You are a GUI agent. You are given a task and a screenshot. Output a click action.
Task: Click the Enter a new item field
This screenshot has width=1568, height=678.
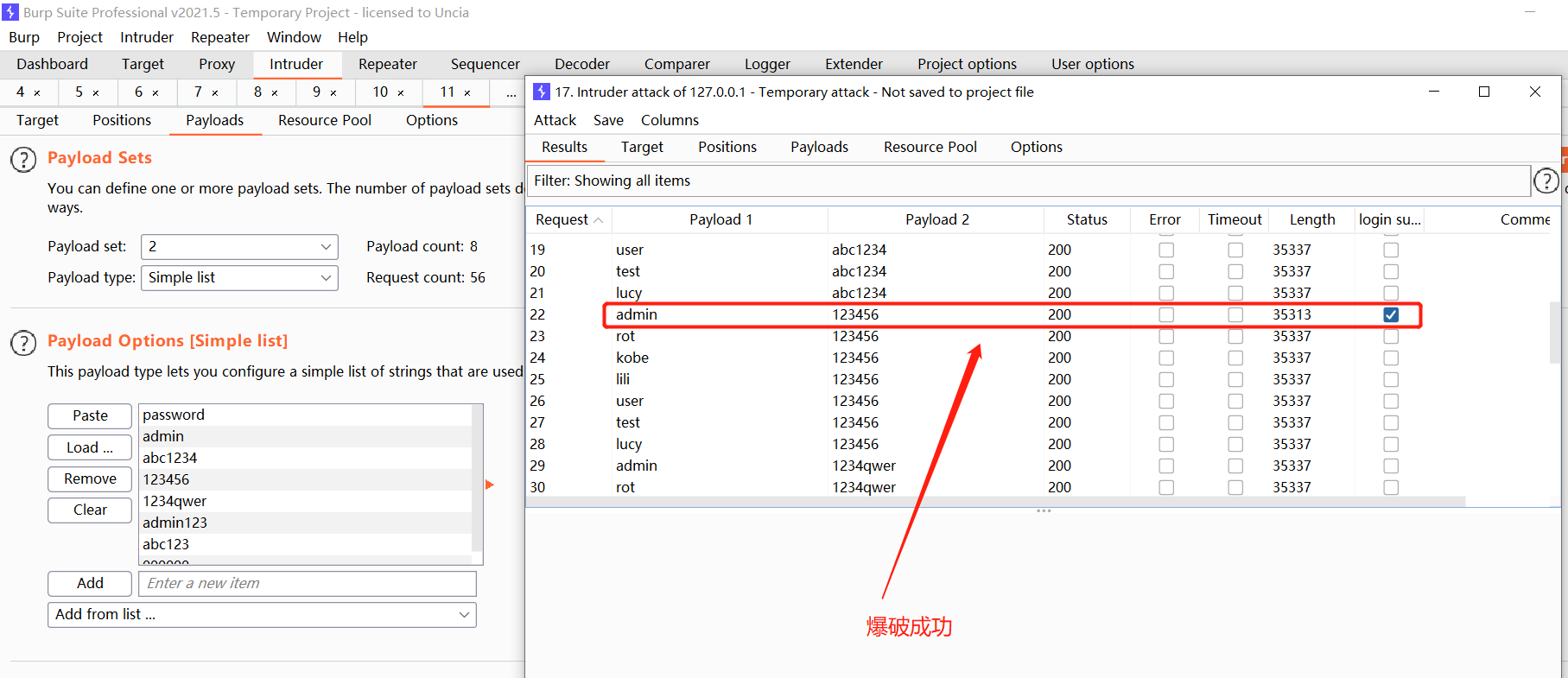[308, 584]
